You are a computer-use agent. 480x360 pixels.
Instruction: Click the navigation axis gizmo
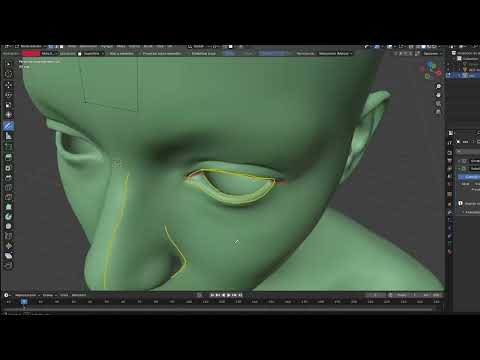tap(431, 70)
